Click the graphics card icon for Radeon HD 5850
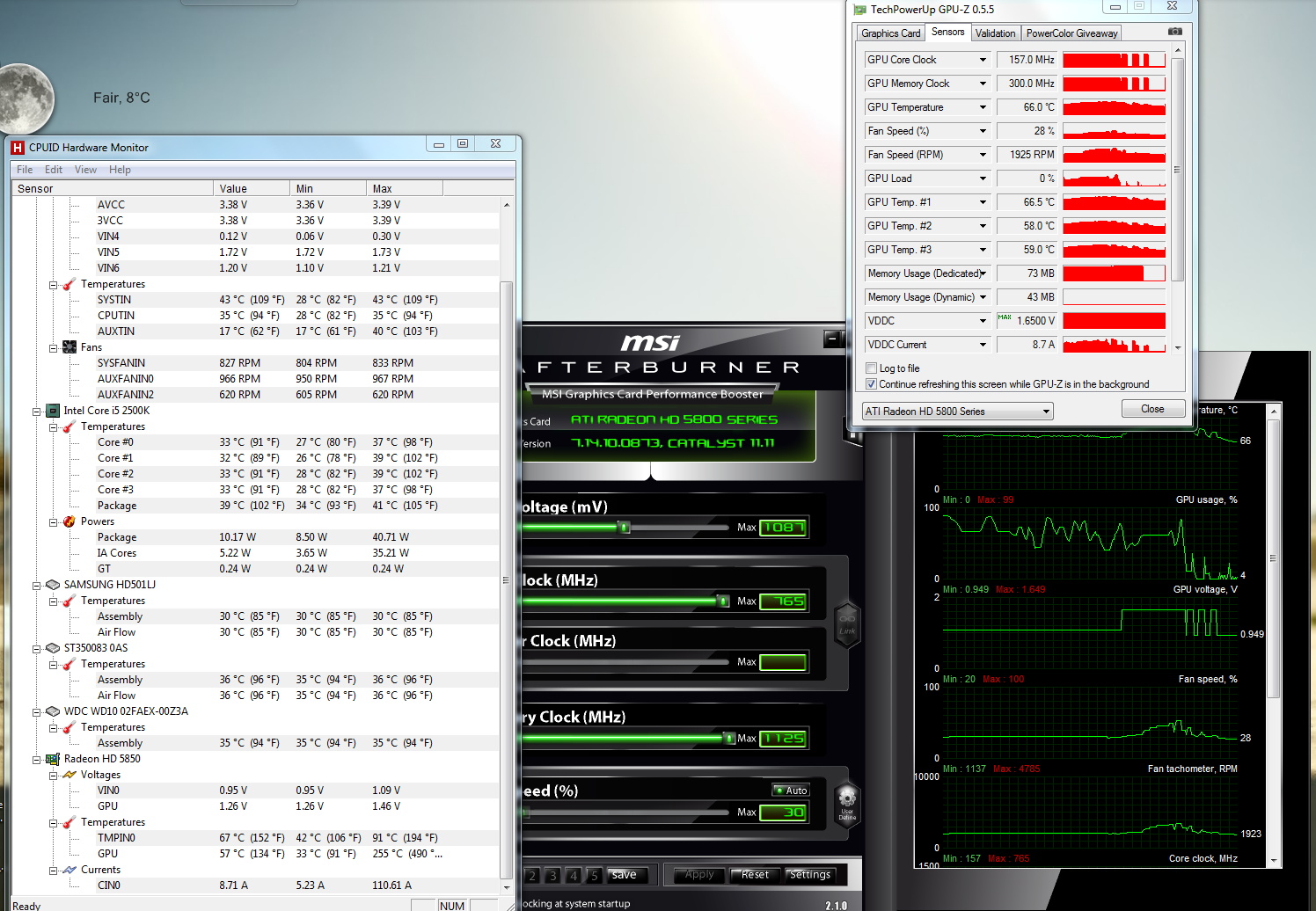Screen dimensions: 1316x911 click(53, 759)
